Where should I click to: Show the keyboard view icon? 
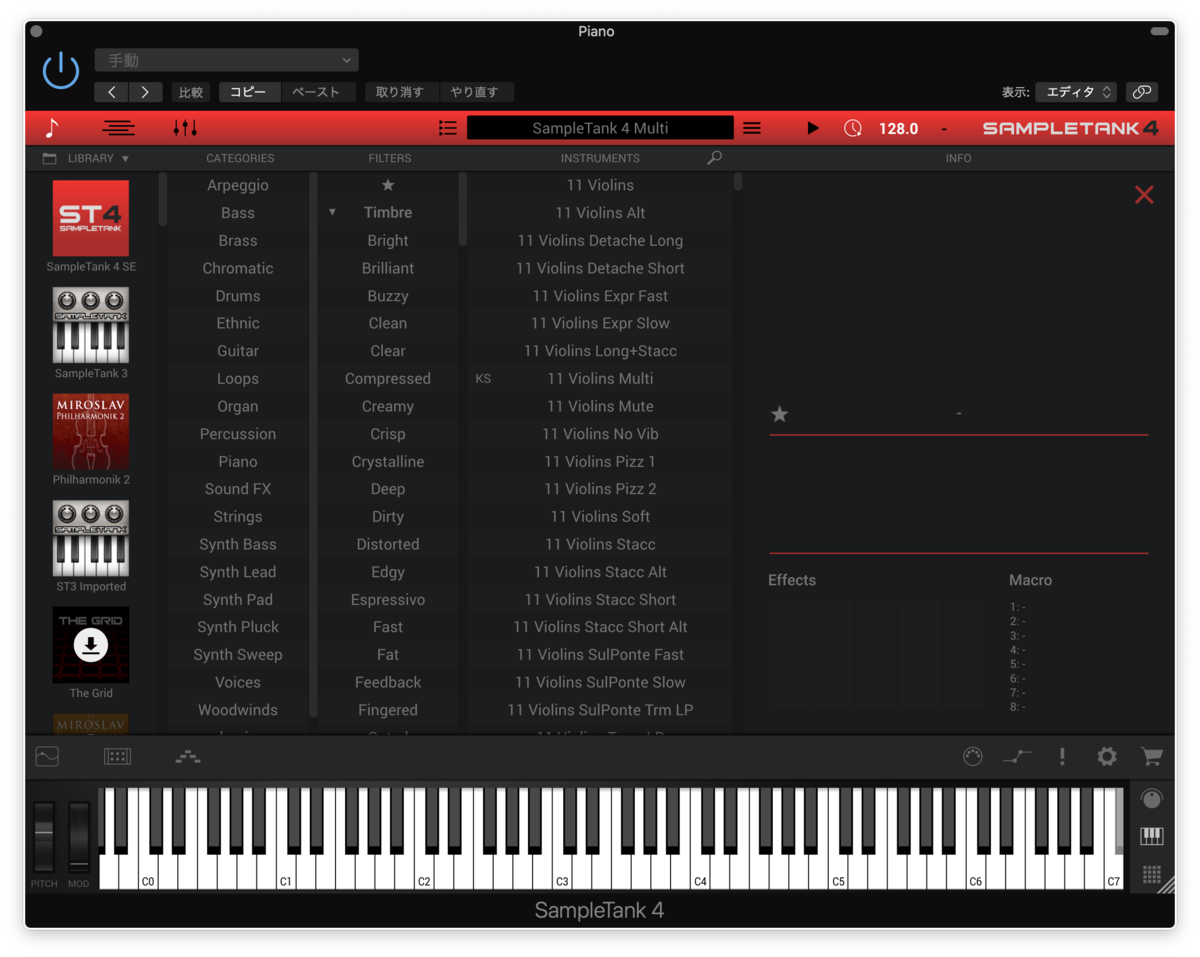(1152, 836)
